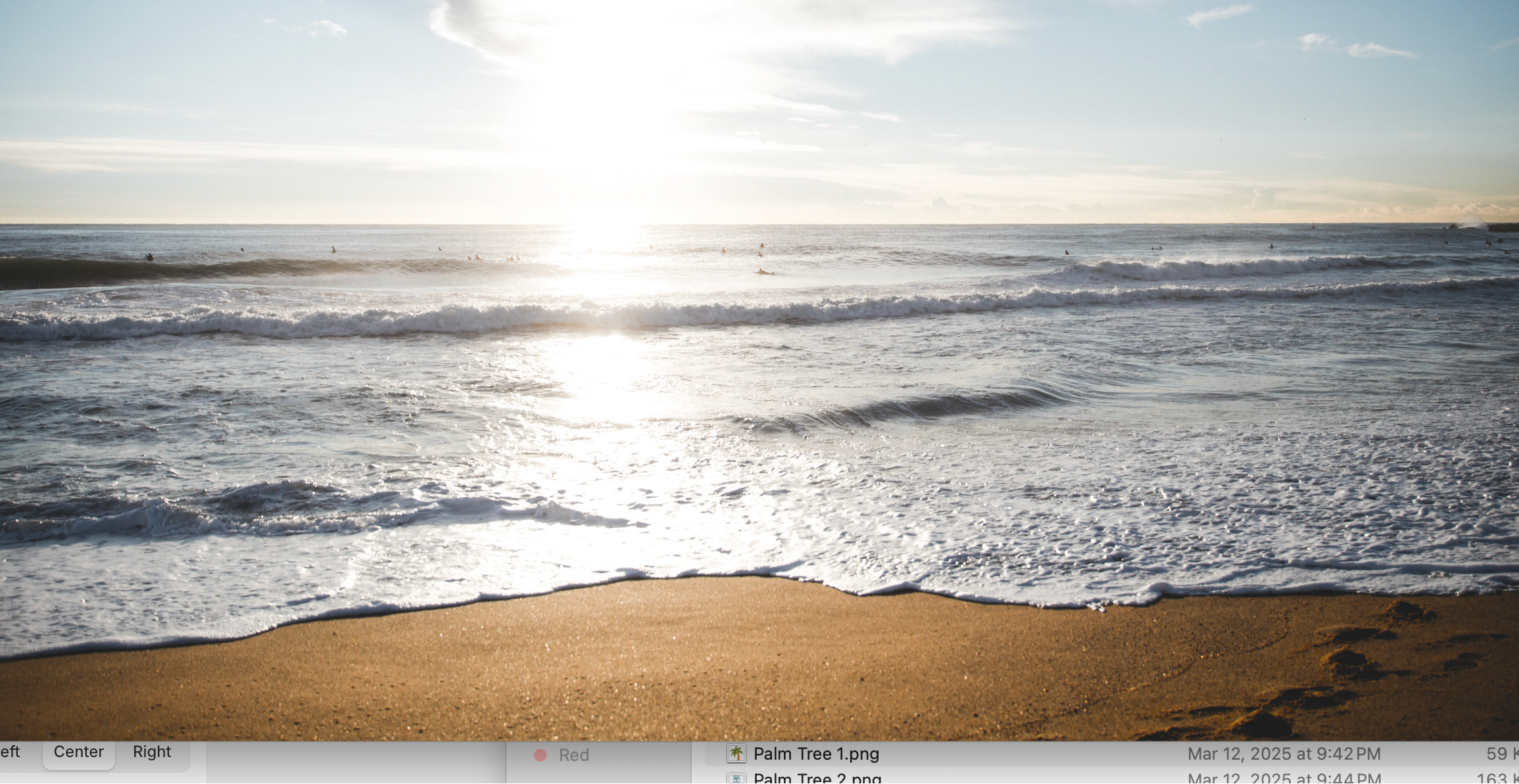Select the Right alignment segment
Viewport: 1519px width, 784px height.
click(x=152, y=752)
